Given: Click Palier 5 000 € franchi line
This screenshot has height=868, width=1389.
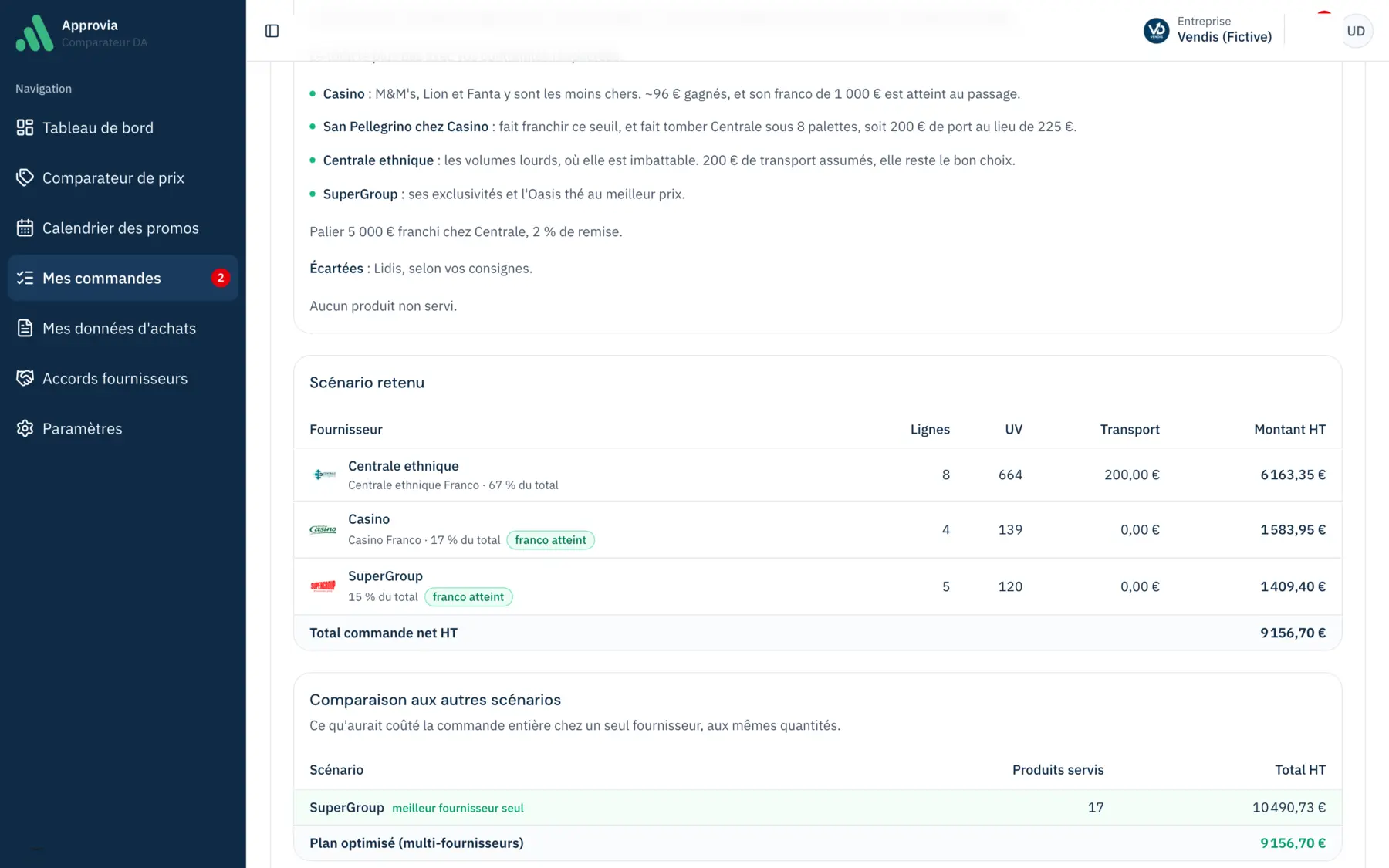Looking at the screenshot, I should point(465,232).
